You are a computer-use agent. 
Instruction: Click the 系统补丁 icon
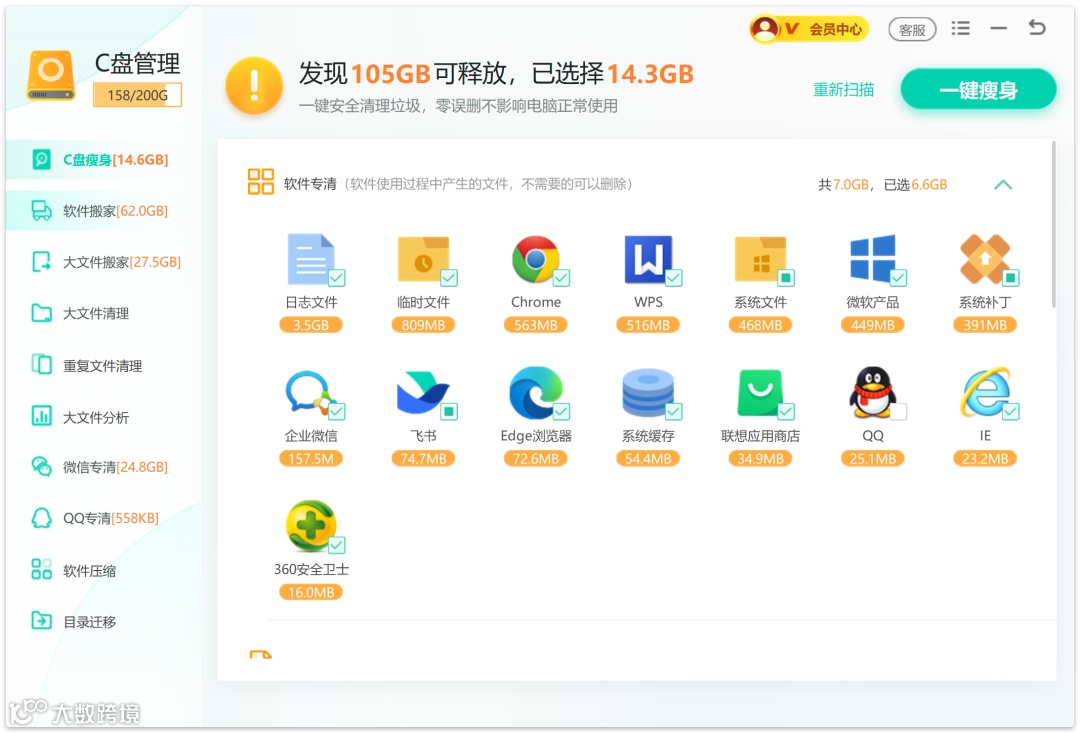click(985, 259)
